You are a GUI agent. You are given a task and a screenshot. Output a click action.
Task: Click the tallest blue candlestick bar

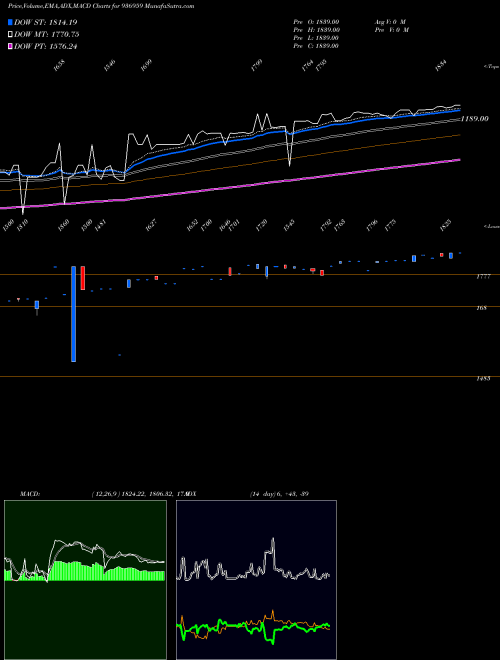(x=74, y=314)
